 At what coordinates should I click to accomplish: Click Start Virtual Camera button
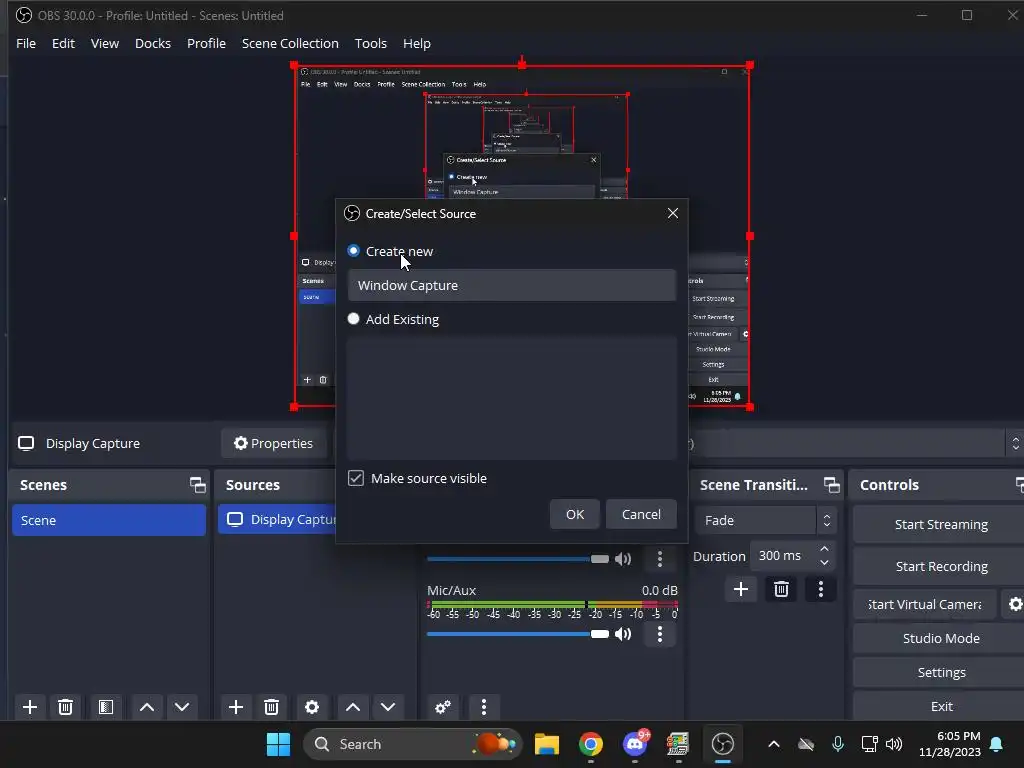click(x=925, y=604)
